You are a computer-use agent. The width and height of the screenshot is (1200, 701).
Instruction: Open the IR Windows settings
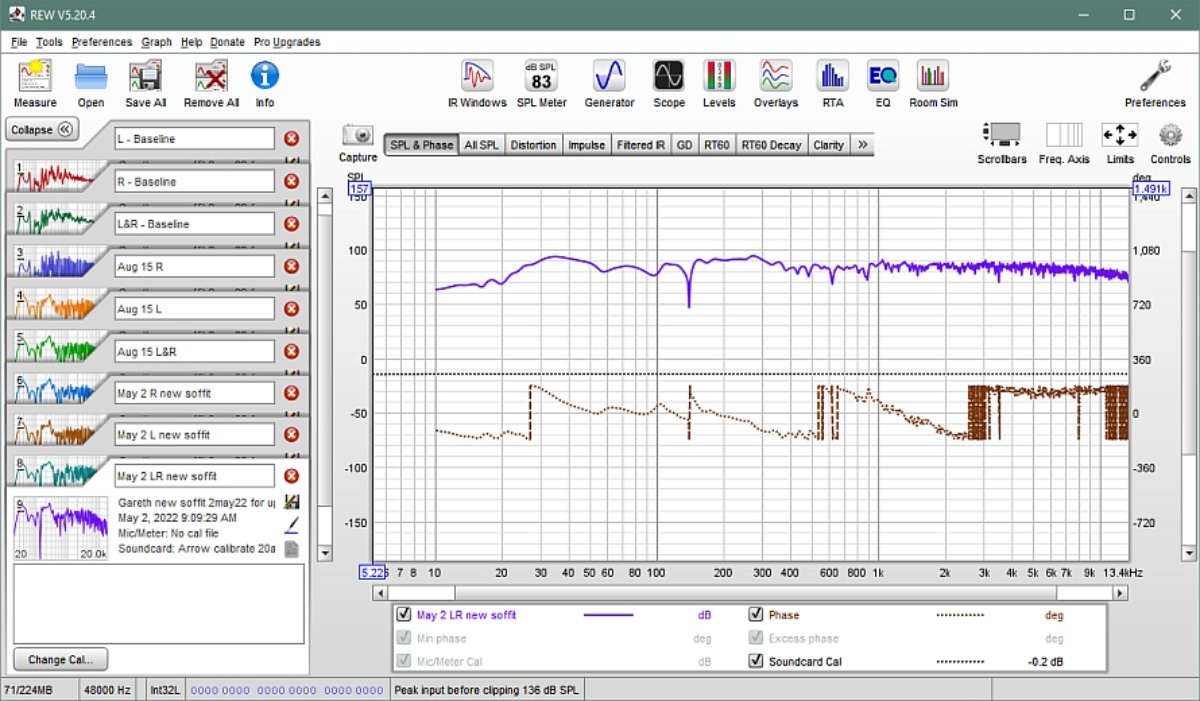click(477, 77)
